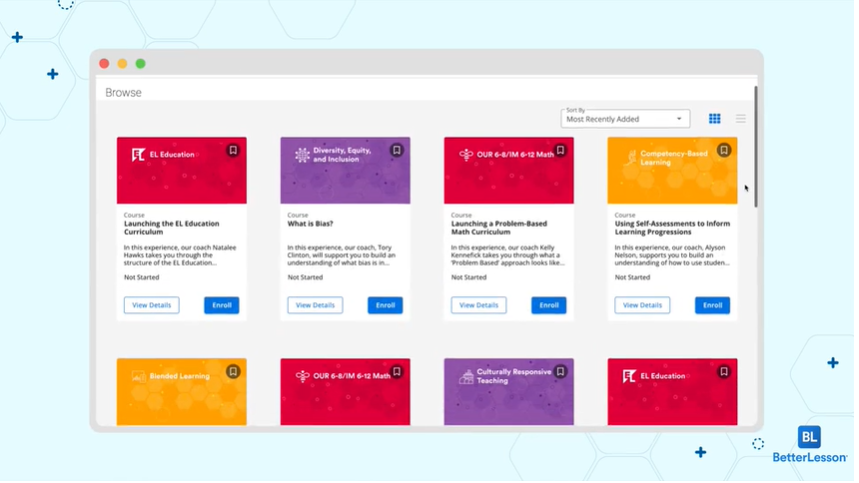Click the Culturally Responsive Teaching building icon

[469, 378]
